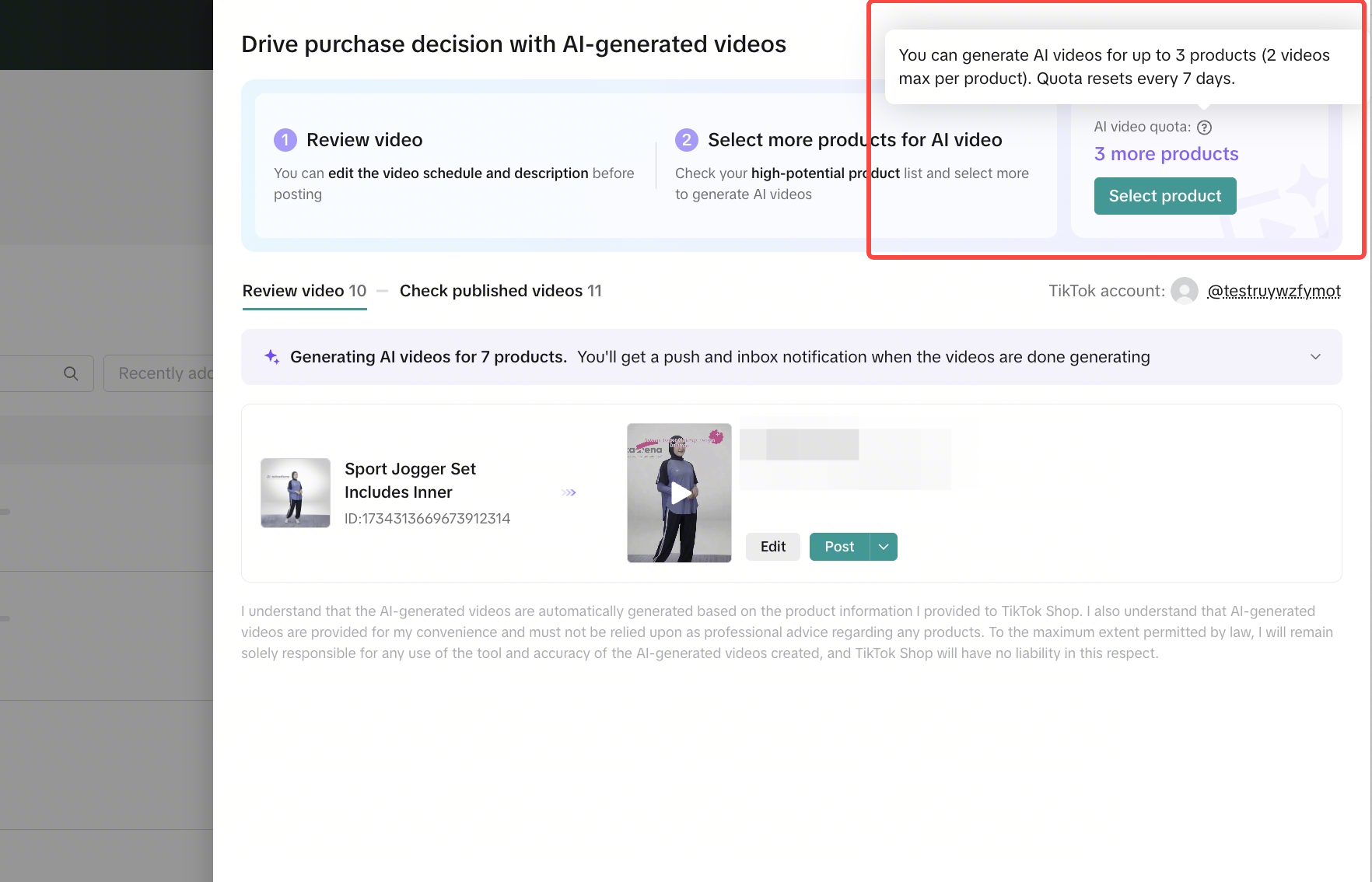The width and height of the screenshot is (1372, 882).
Task: Click the triple arrow icon beside product
Action: pyautogui.click(x=569, y=492)
